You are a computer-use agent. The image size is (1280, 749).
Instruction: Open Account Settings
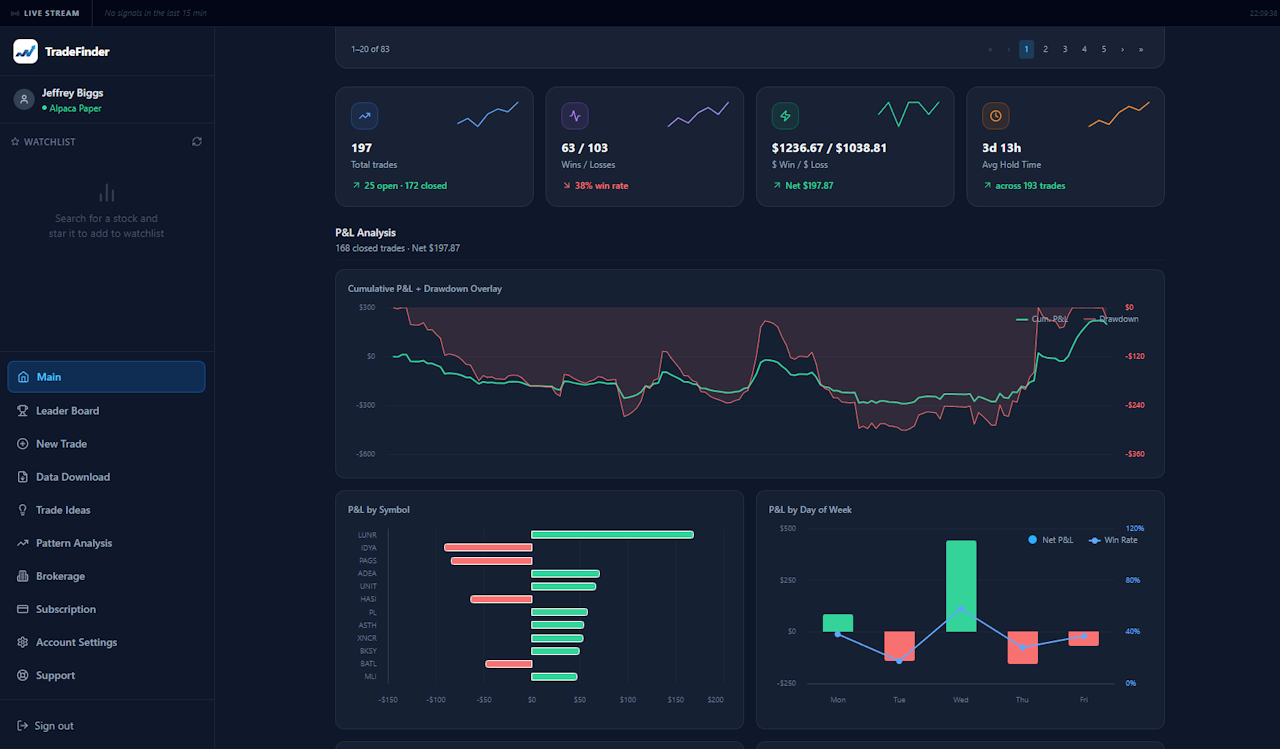(x=107, y=642)
